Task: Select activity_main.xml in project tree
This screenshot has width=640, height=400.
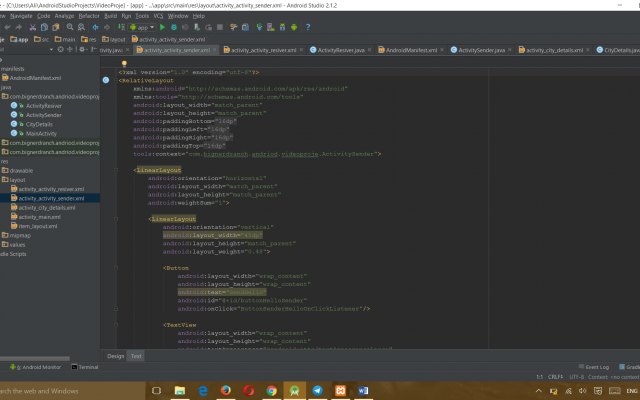Action: [36, 217]
